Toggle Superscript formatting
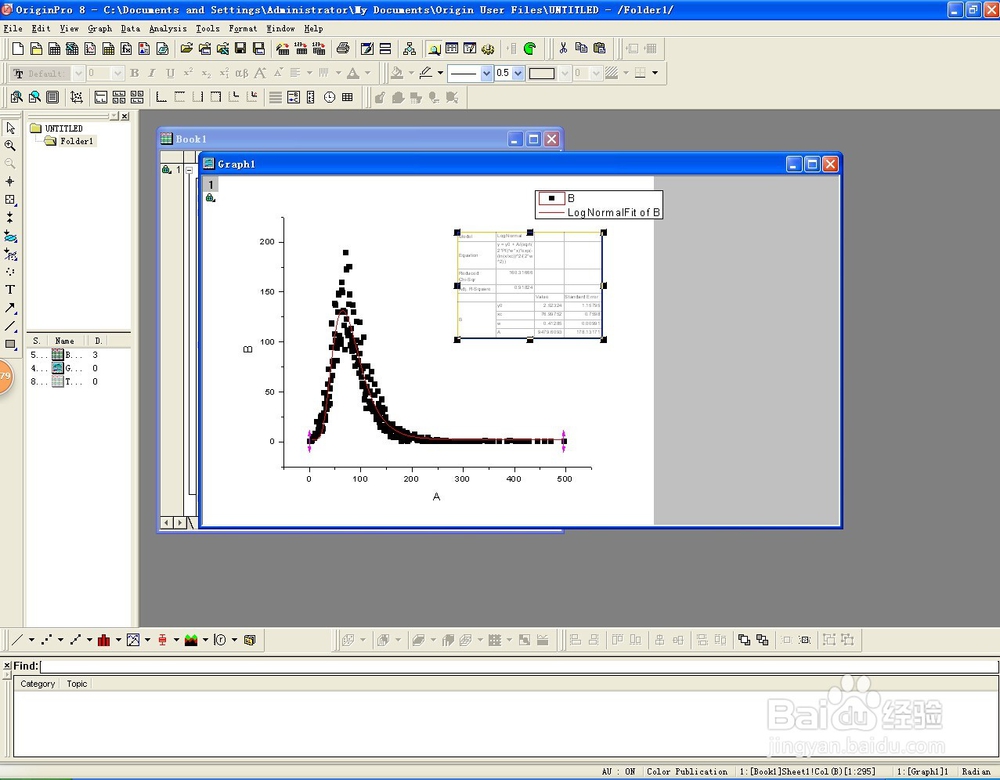Screen dimensions: 1000x780 (x=188, y=73)
